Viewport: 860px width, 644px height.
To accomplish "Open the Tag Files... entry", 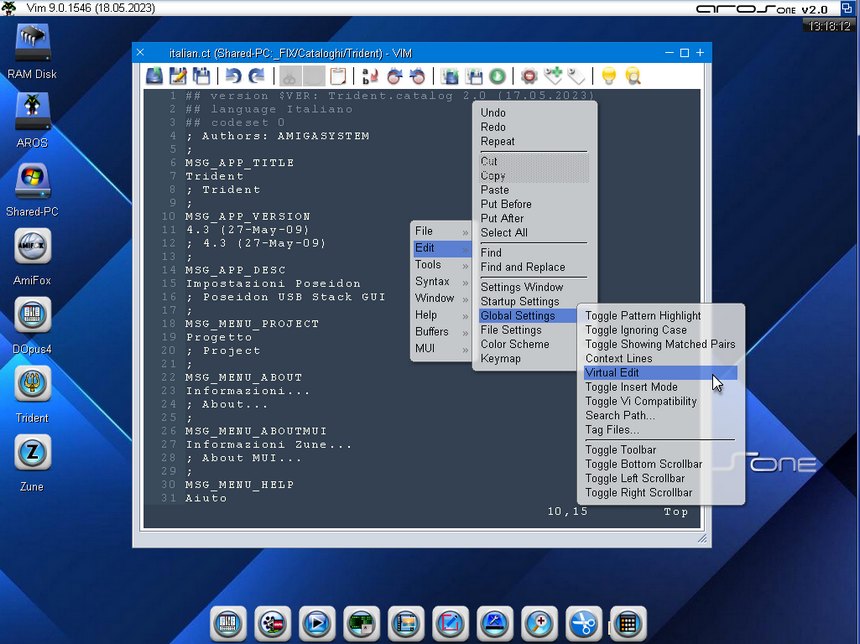I will [x=612, y=430].
